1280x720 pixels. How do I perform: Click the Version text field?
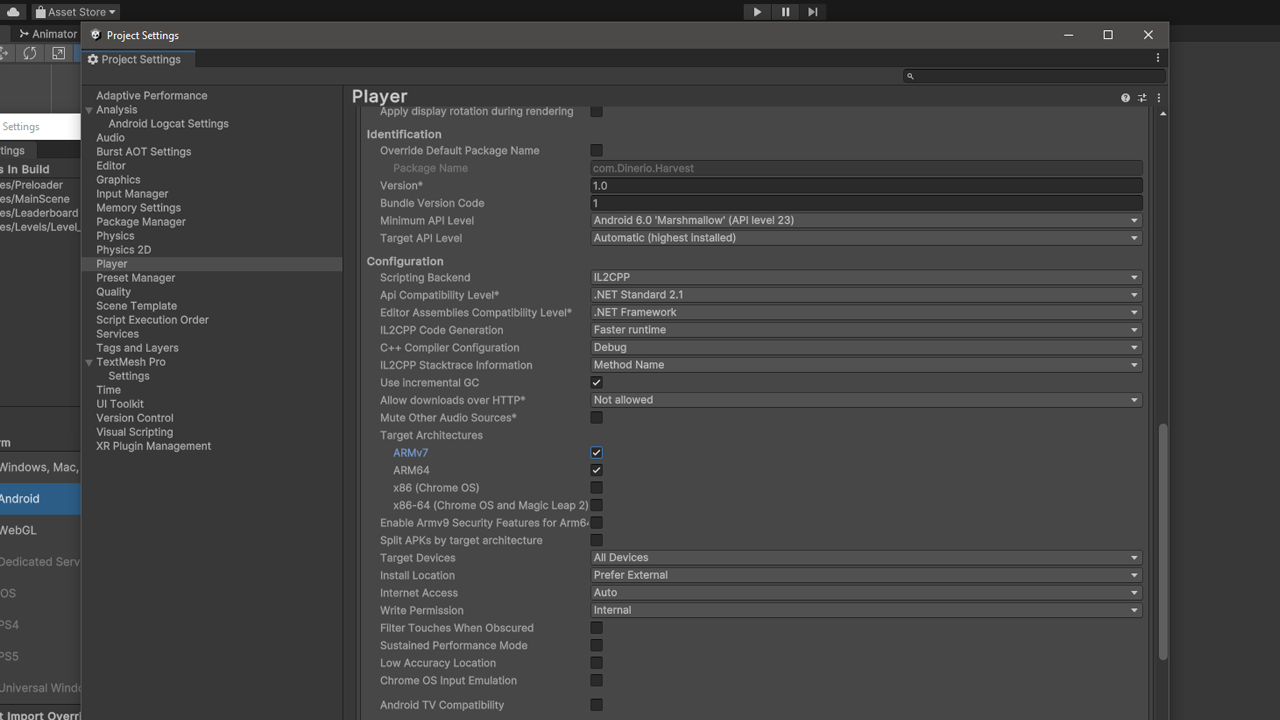tap(865, 186)
